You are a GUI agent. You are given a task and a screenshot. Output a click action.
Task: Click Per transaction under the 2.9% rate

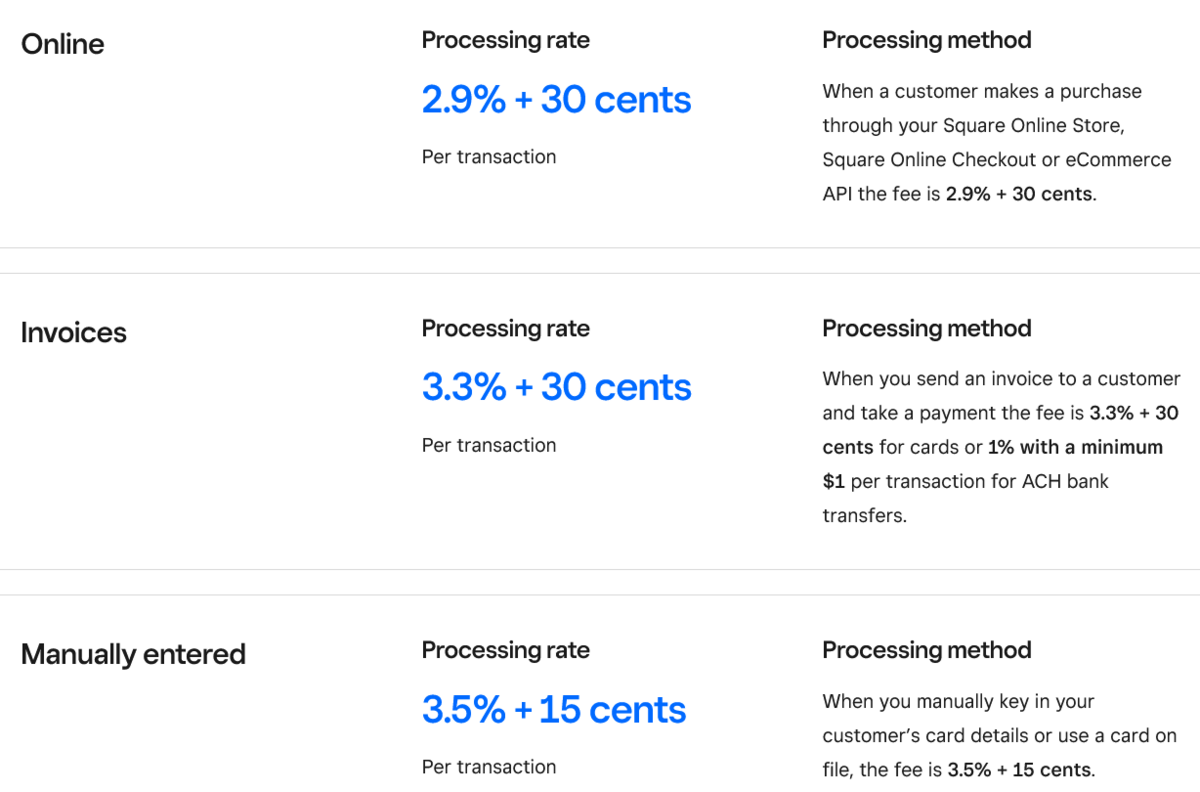click(x=488, y=157)
